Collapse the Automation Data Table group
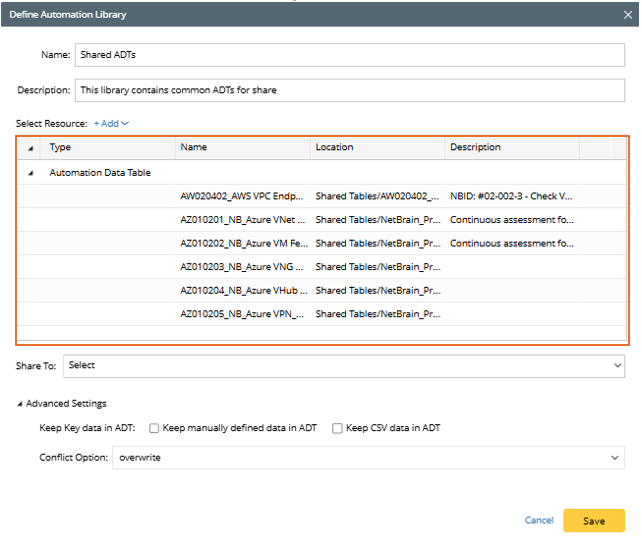This screenshot has height=537, width=642. [x=29, y=173]
